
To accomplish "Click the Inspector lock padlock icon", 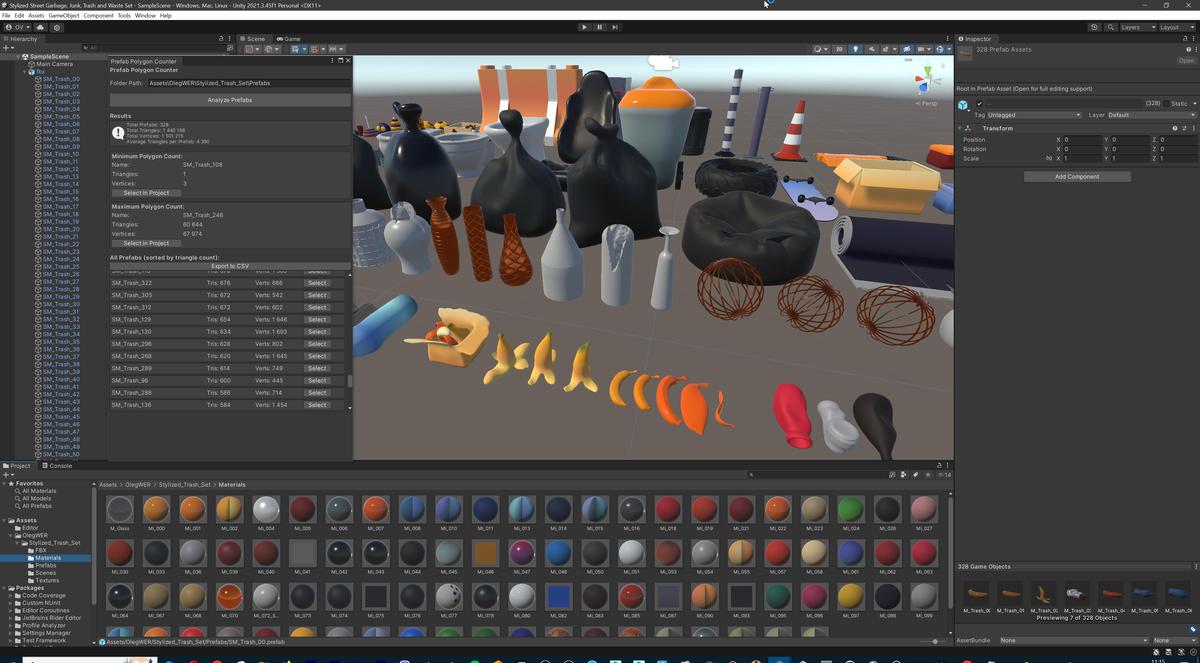I will pyautogui.click(x=1185, y=39).
